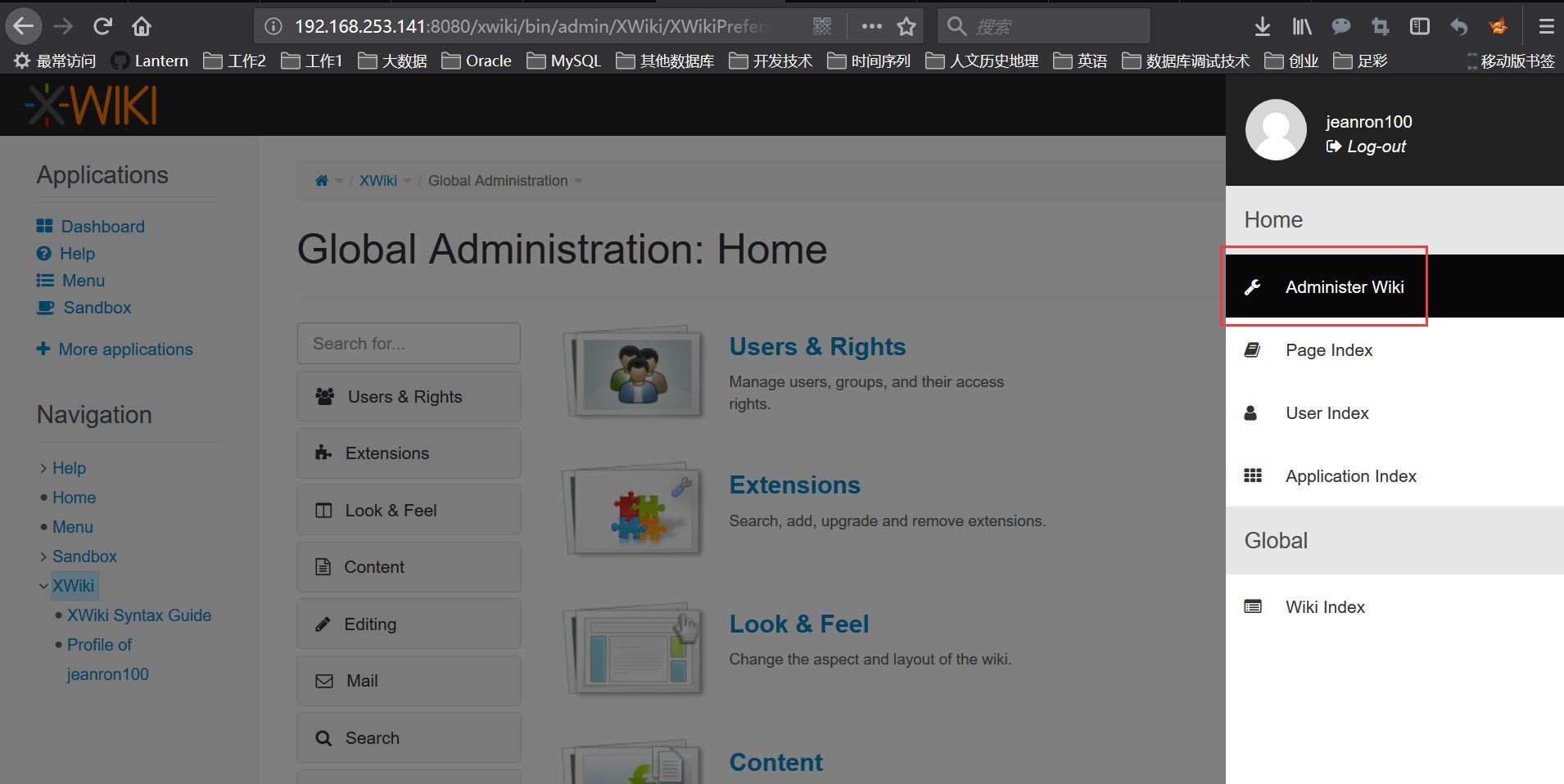The height and width of the screenshot is (784, 1564).
Task: Click the Content heading link
Action: coord(775,763)
